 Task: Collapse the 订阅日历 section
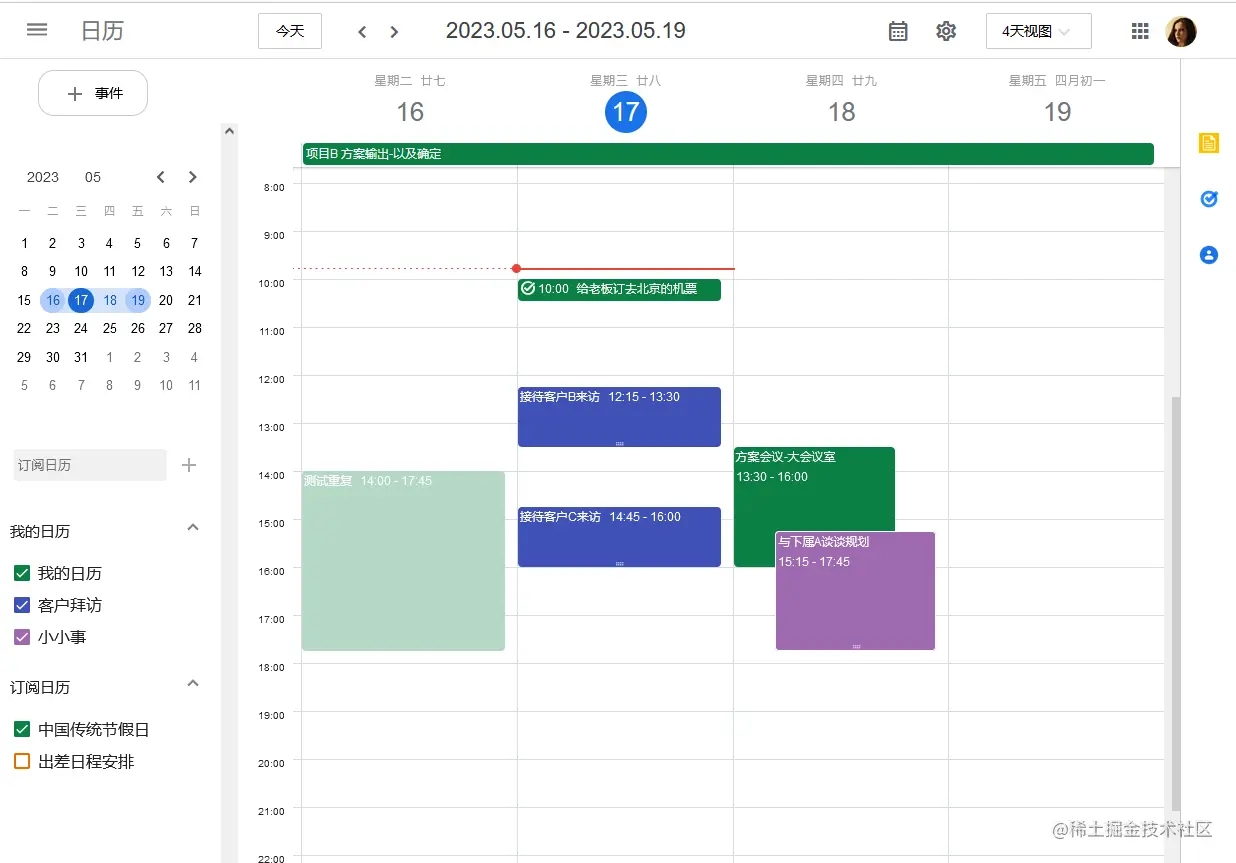(x=192, y=683)
